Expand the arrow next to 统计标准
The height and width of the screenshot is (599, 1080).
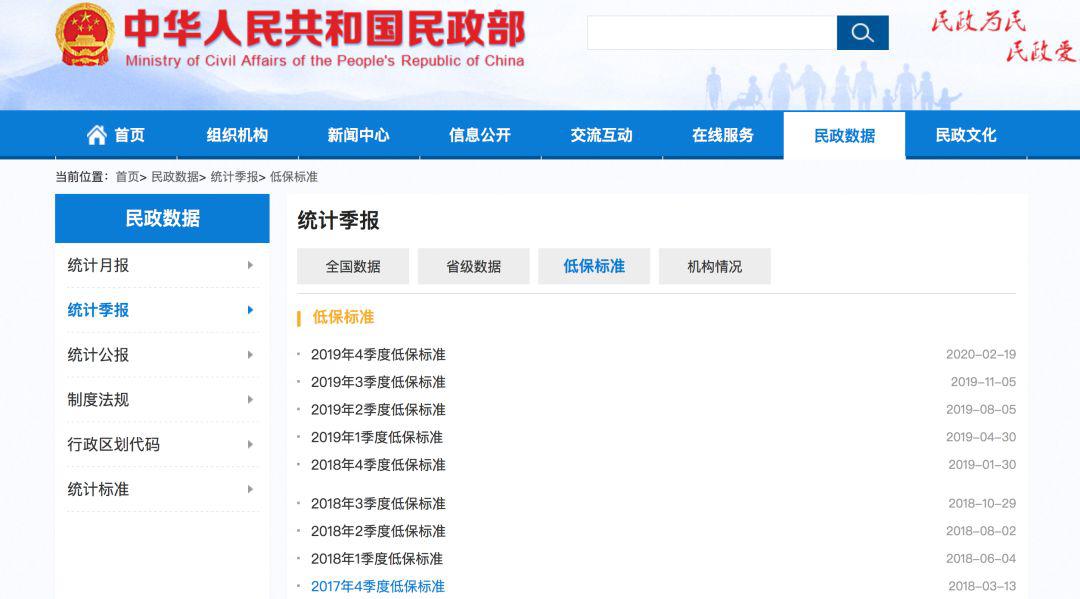coord(250,489)
